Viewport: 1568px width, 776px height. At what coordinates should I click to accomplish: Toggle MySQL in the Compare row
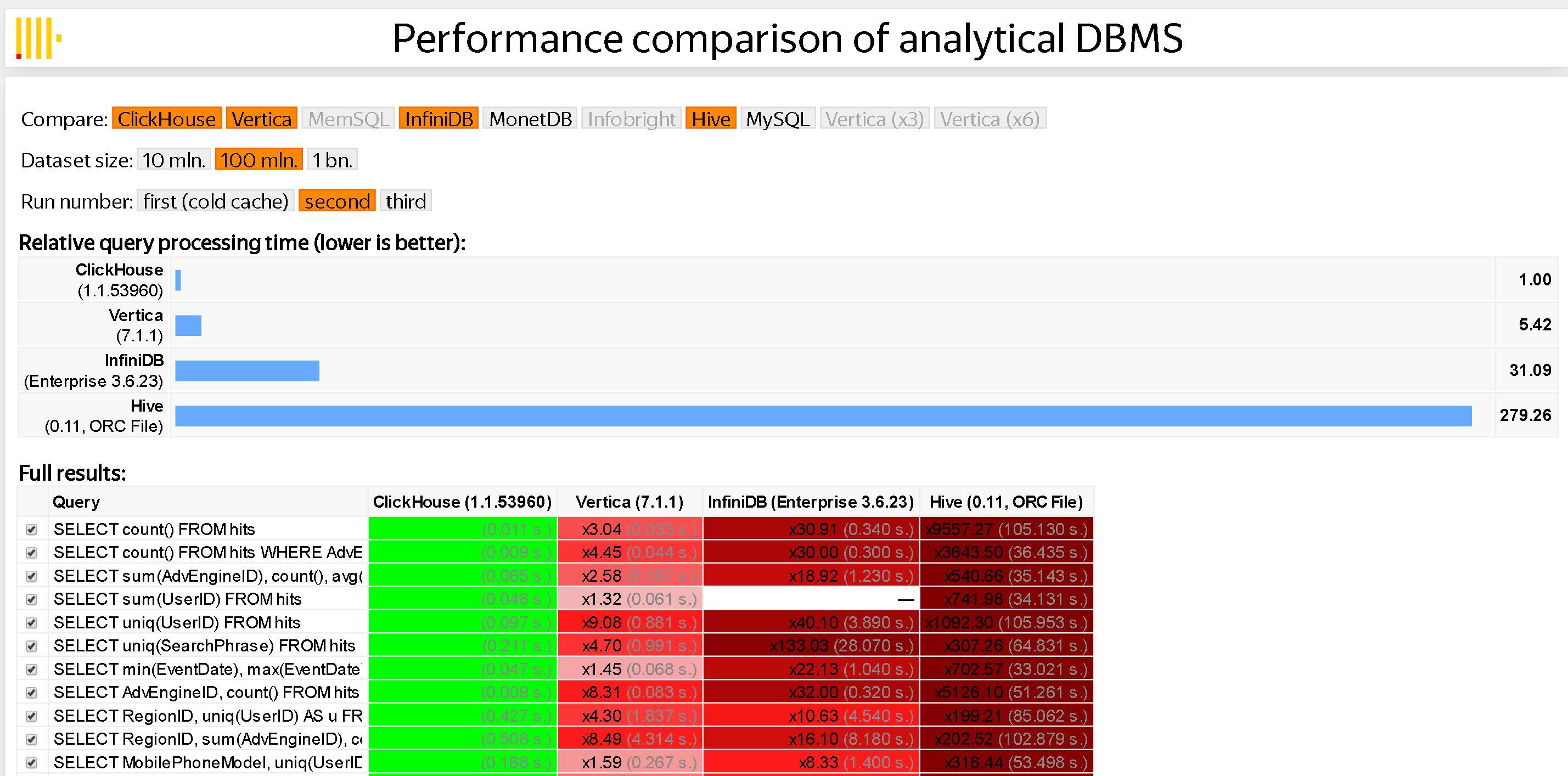(x=778, y=119)
